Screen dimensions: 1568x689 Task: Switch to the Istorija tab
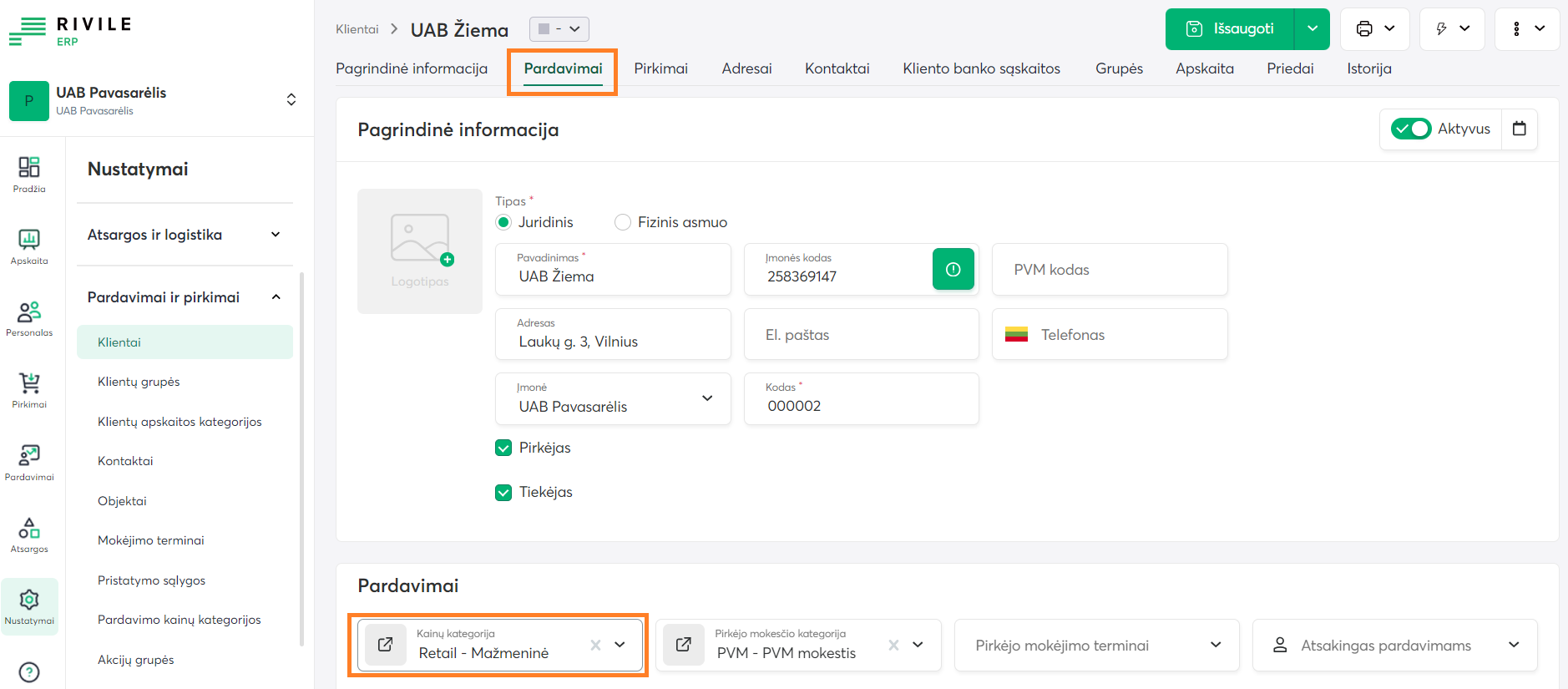pyautogui.click(x=1368, y=68)
